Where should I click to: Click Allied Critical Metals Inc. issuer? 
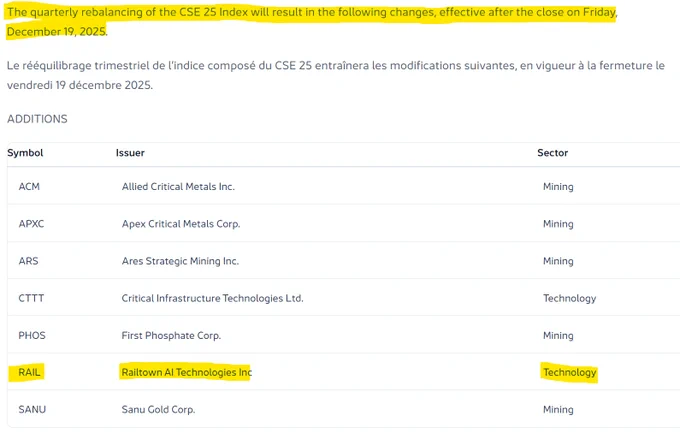(x=178, y=187)
